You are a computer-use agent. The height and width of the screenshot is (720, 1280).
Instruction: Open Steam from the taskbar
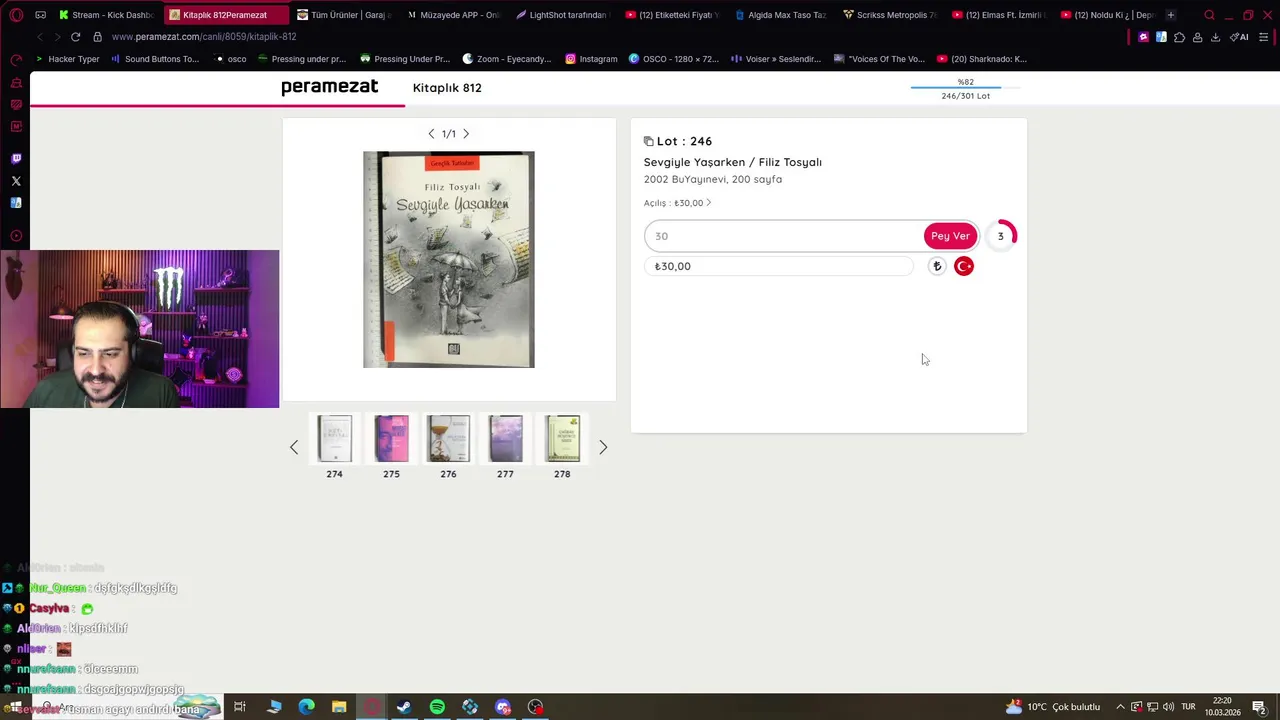point(404,707)
